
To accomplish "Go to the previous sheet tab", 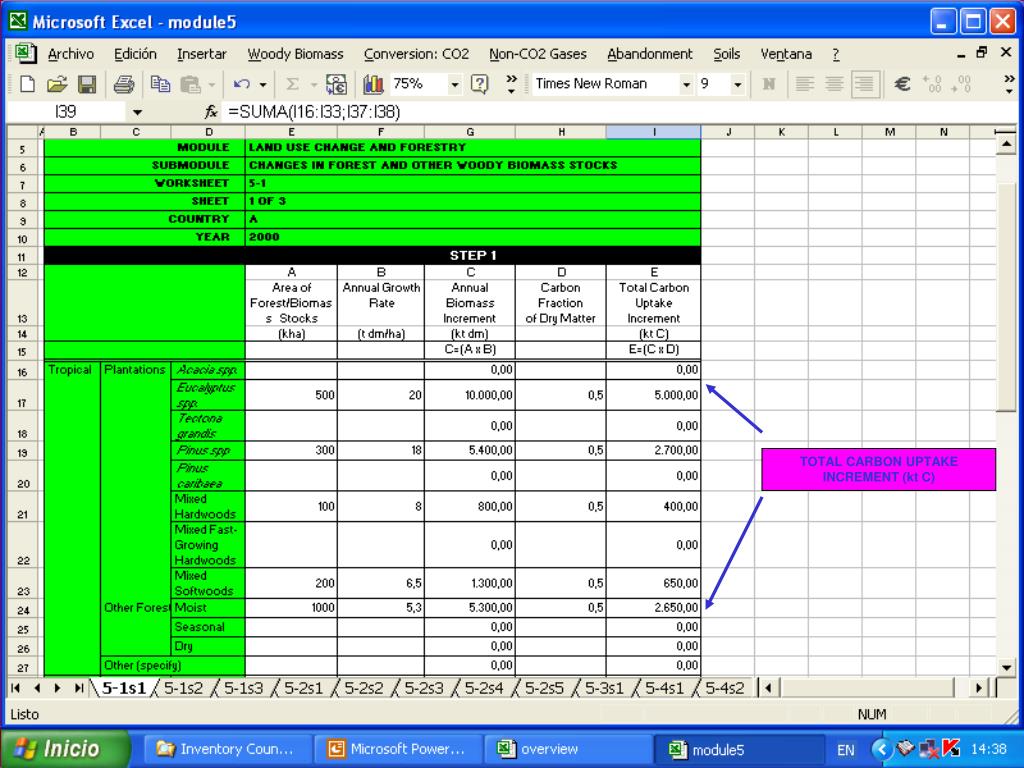I will click(37, 688).
